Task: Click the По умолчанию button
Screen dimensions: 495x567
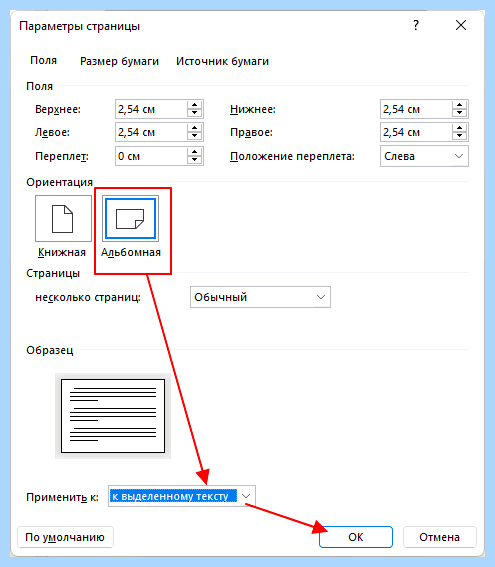Action: click(x=65, y=537)
